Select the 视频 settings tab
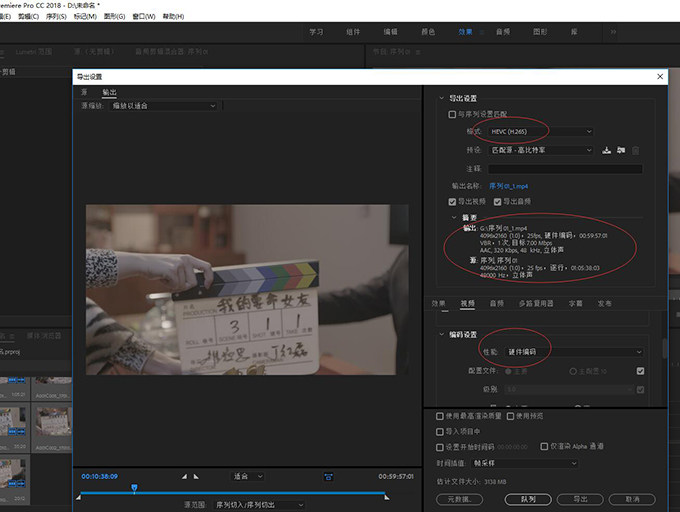Viewport: 680px width, 512px height. (468, 303)
